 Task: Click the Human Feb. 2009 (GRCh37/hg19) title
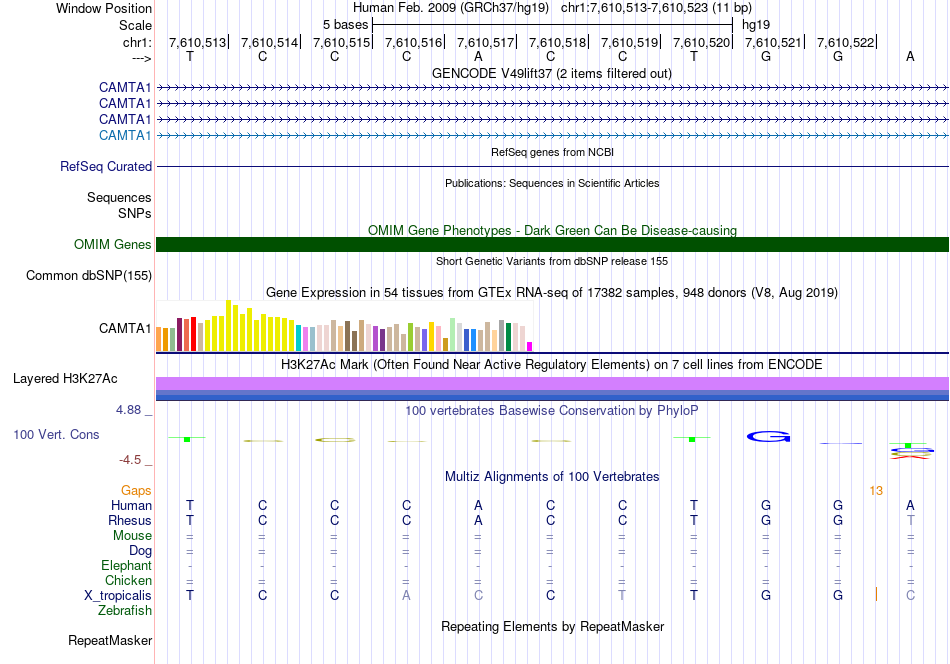point(451,8)
